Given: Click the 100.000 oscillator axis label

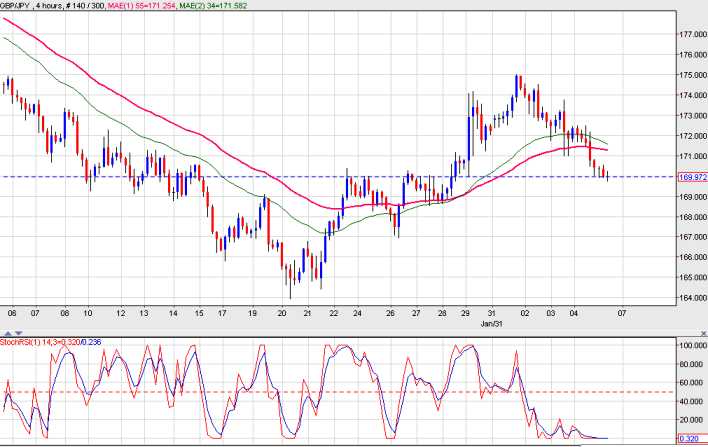Looking at the screenshot, I should coord(692,344).
